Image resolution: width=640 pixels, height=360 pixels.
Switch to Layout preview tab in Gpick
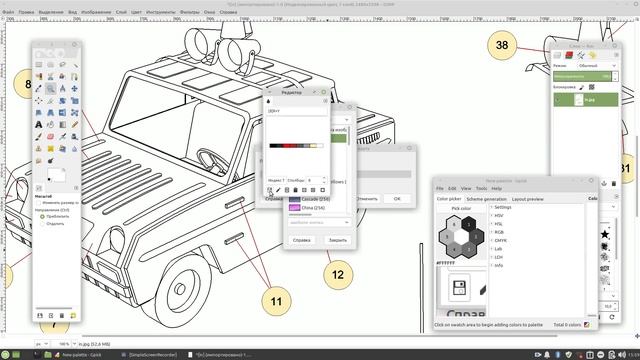click(527, 199)
